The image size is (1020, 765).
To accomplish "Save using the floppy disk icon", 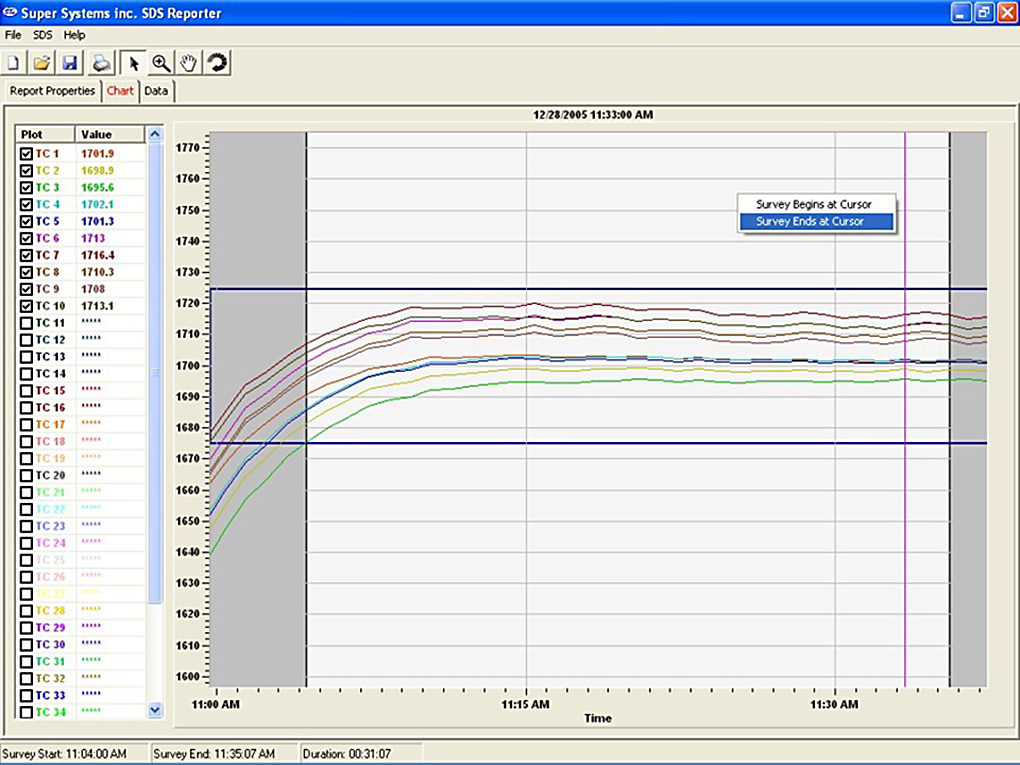I will pyautogui.click(x=70, y=63).
